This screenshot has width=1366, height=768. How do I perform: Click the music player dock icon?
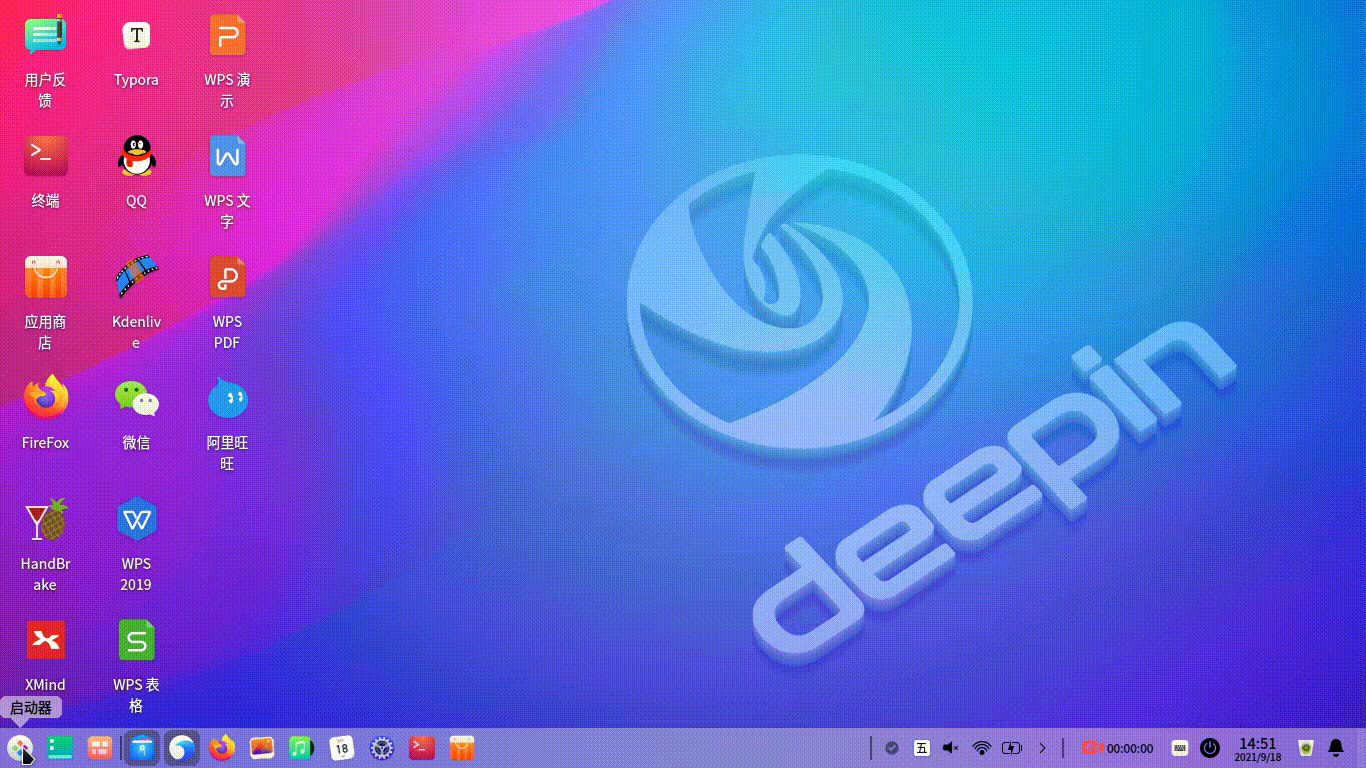click(x=301, y=747)
